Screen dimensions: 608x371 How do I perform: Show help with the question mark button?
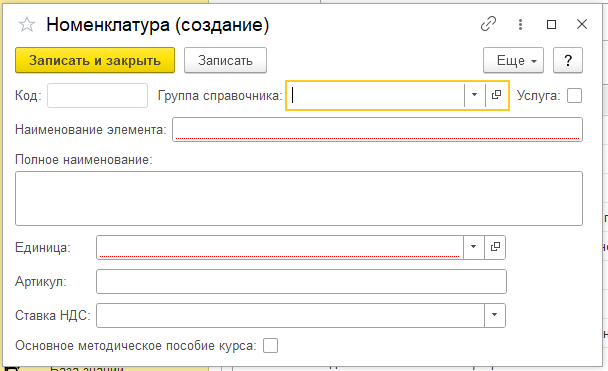click(568, 60)
